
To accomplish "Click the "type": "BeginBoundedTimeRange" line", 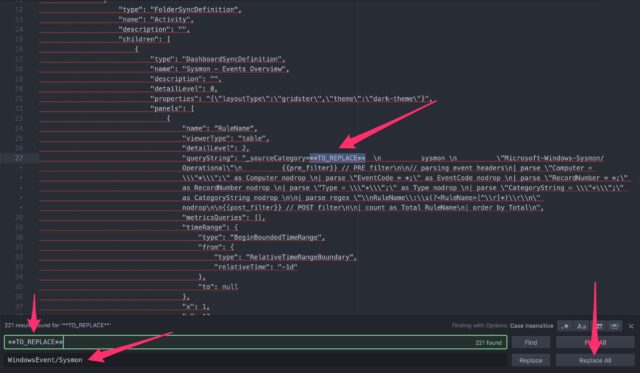I will (261, 237).
